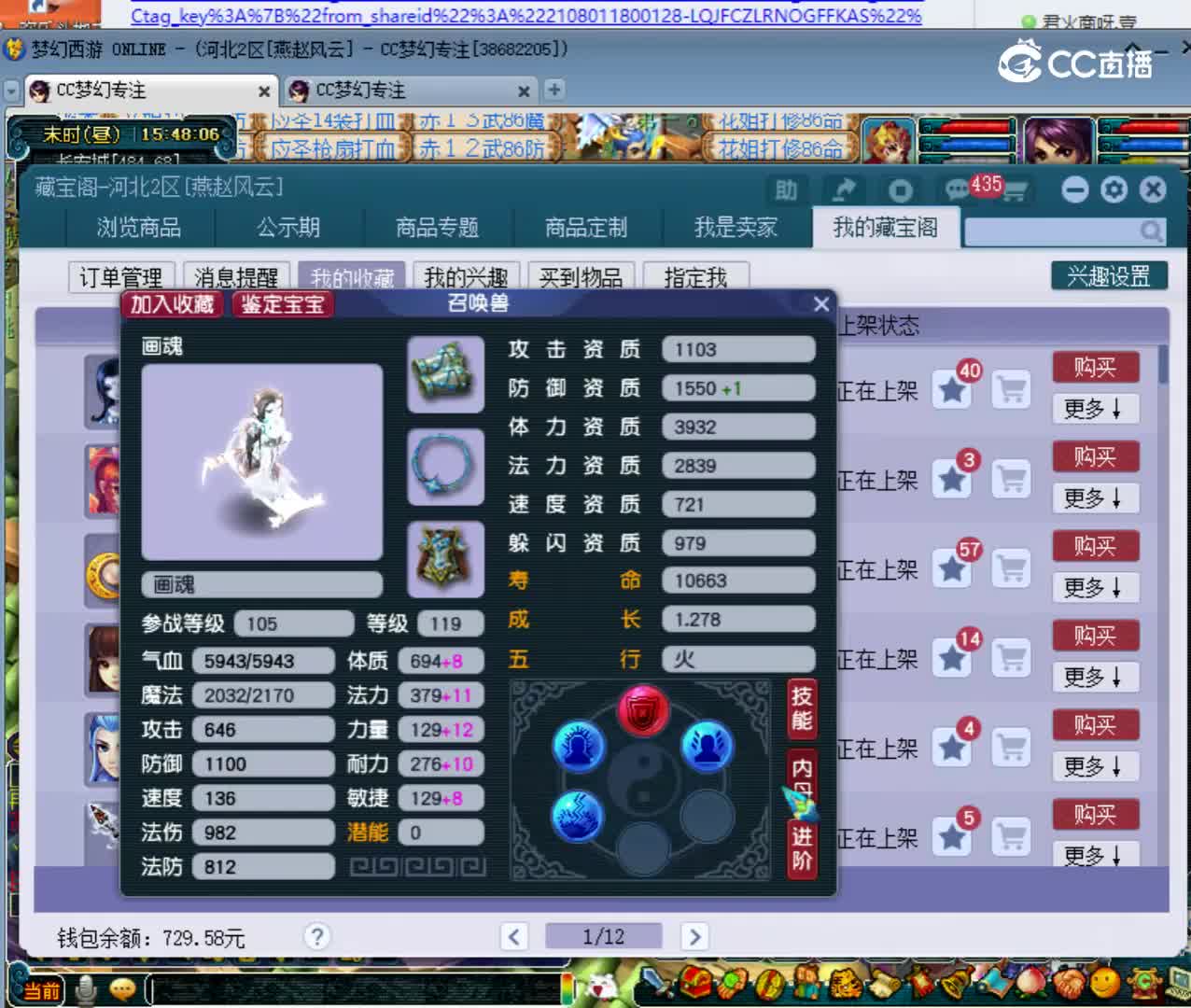The height and width of the screenshot is (1008, 1191).
Task: Switch to 浏览商品 tab
Action: [139, 228]
